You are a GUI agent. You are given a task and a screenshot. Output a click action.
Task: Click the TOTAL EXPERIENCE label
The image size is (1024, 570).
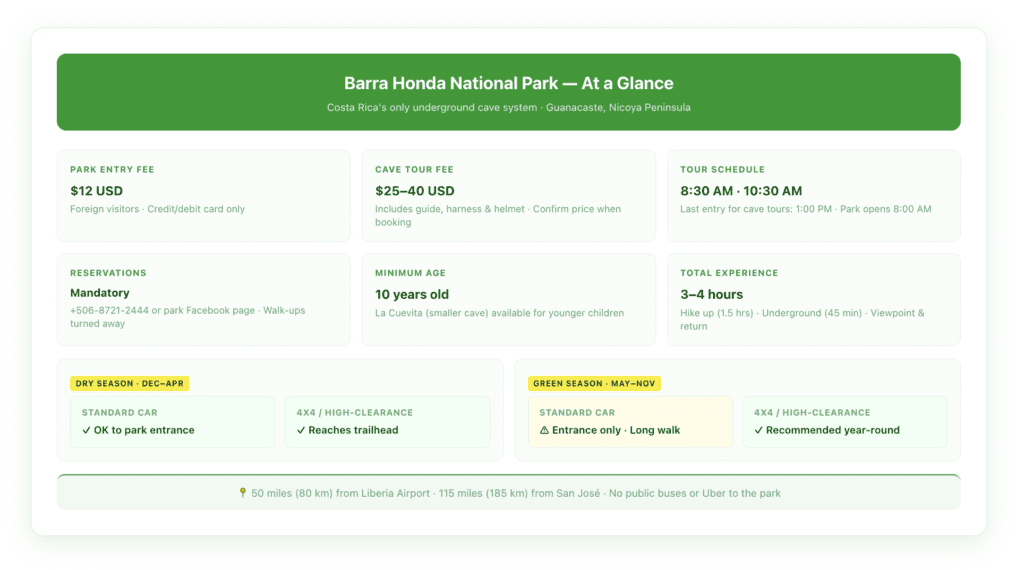[729, 273]
